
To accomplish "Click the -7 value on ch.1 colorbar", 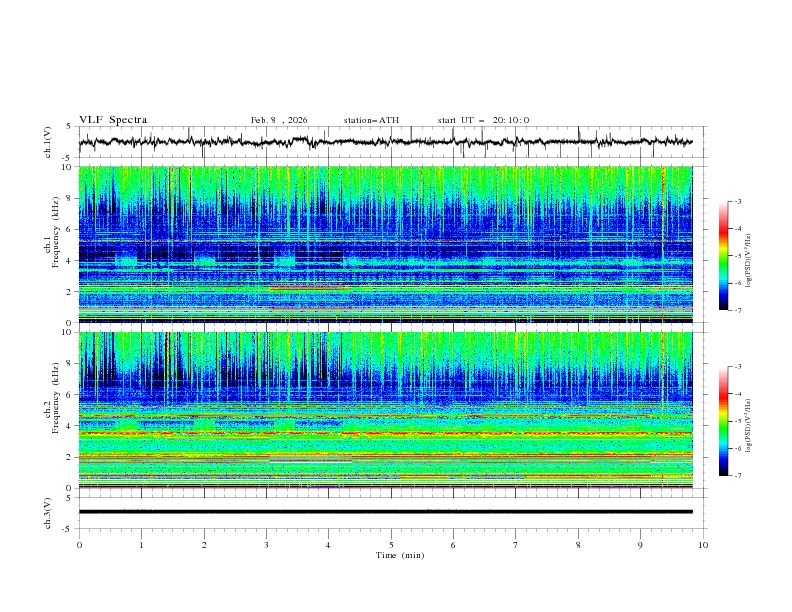I will 737,310.
